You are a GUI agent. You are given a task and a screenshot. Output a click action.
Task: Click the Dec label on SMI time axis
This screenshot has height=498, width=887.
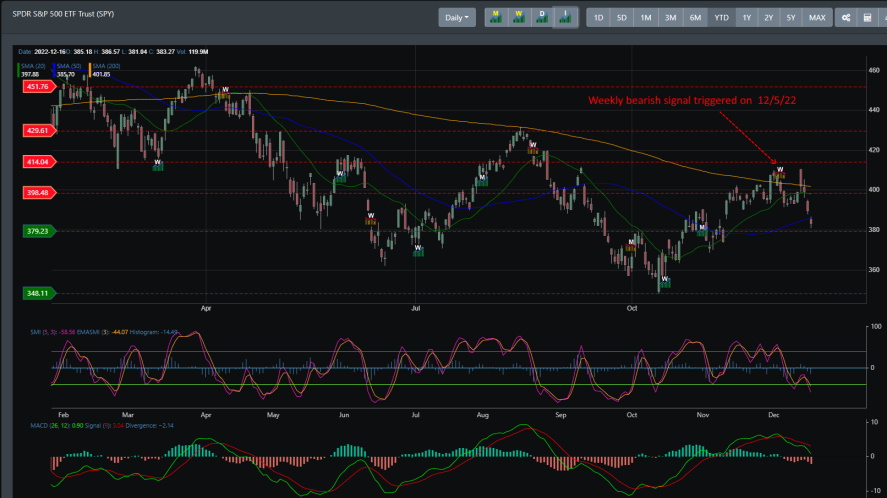click(x=773, y=415)
